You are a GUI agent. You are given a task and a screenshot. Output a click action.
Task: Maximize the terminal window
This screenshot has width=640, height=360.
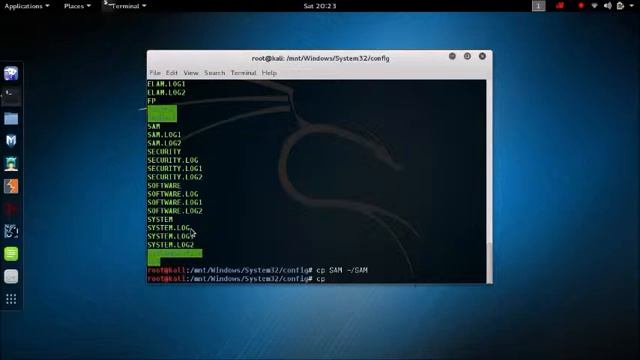tap(467, 56)
